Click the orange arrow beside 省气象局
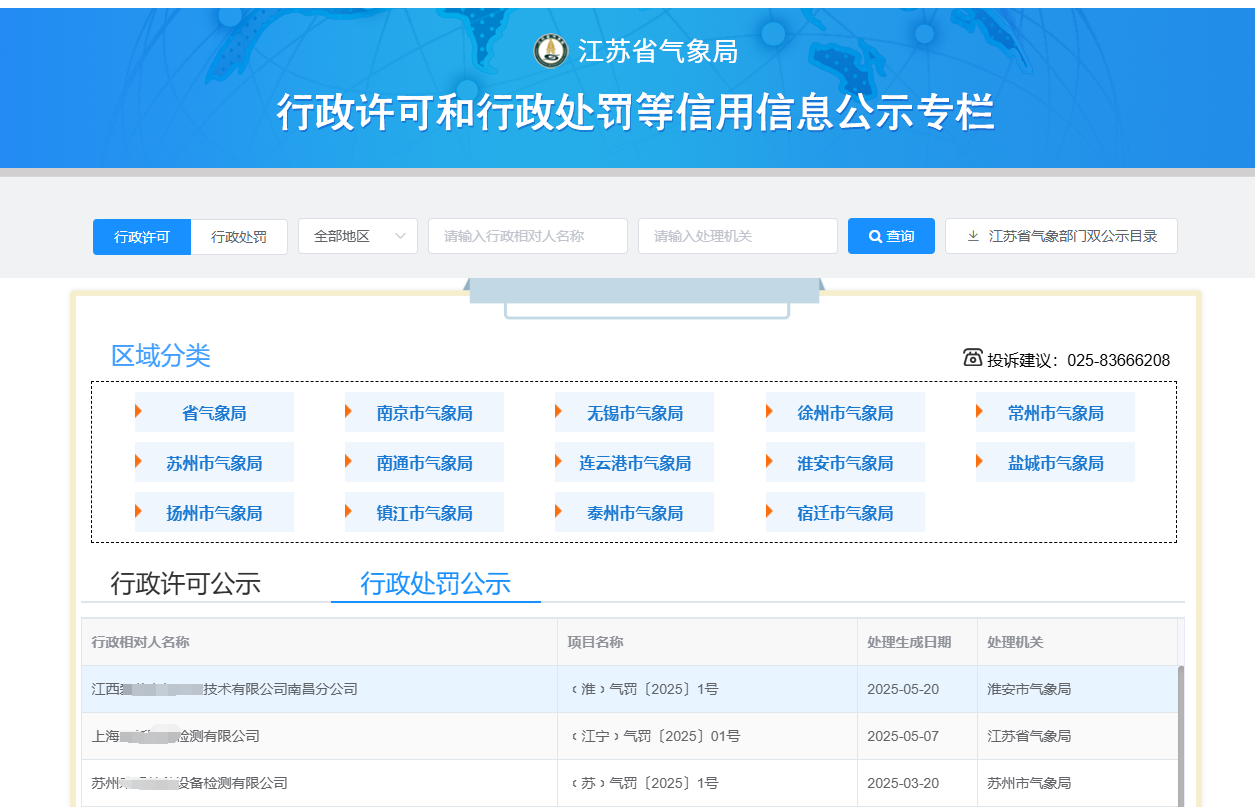 [139, 412]
